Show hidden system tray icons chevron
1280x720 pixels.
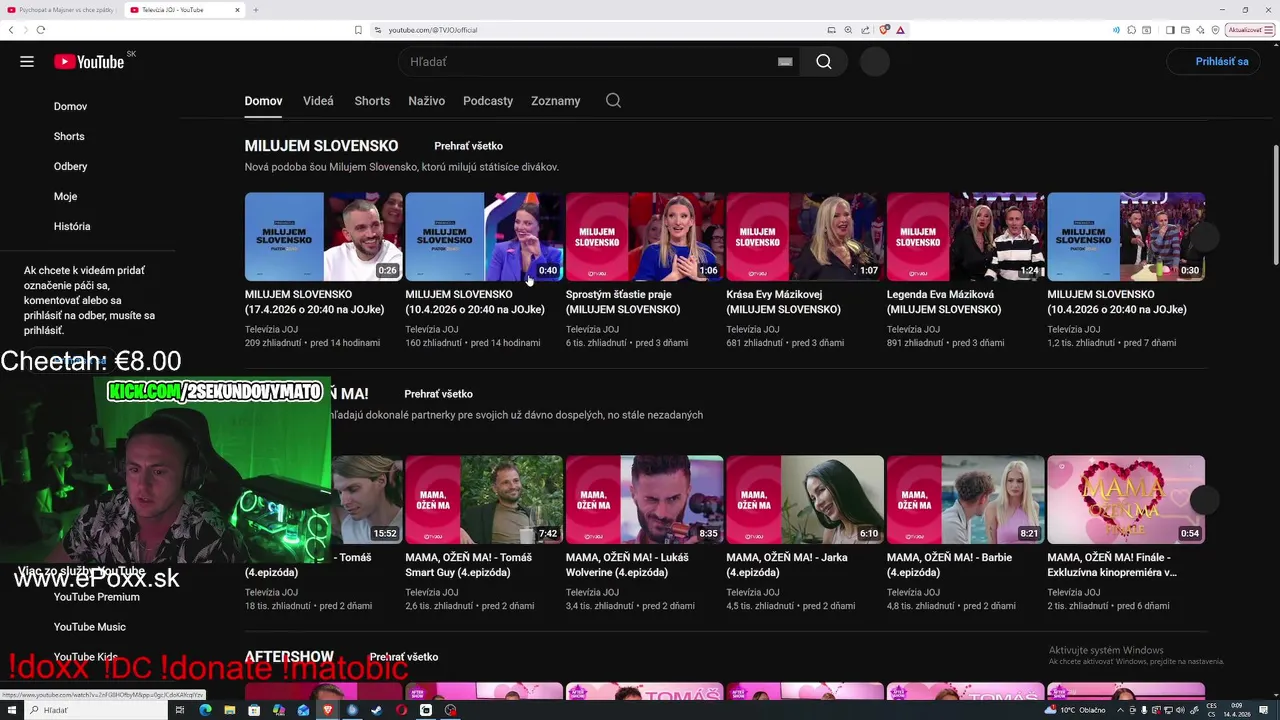coord(1118,710)
